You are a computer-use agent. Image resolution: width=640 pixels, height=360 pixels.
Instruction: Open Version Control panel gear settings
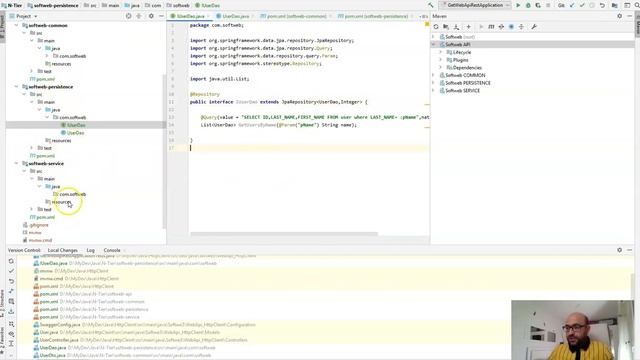[620, 250]
